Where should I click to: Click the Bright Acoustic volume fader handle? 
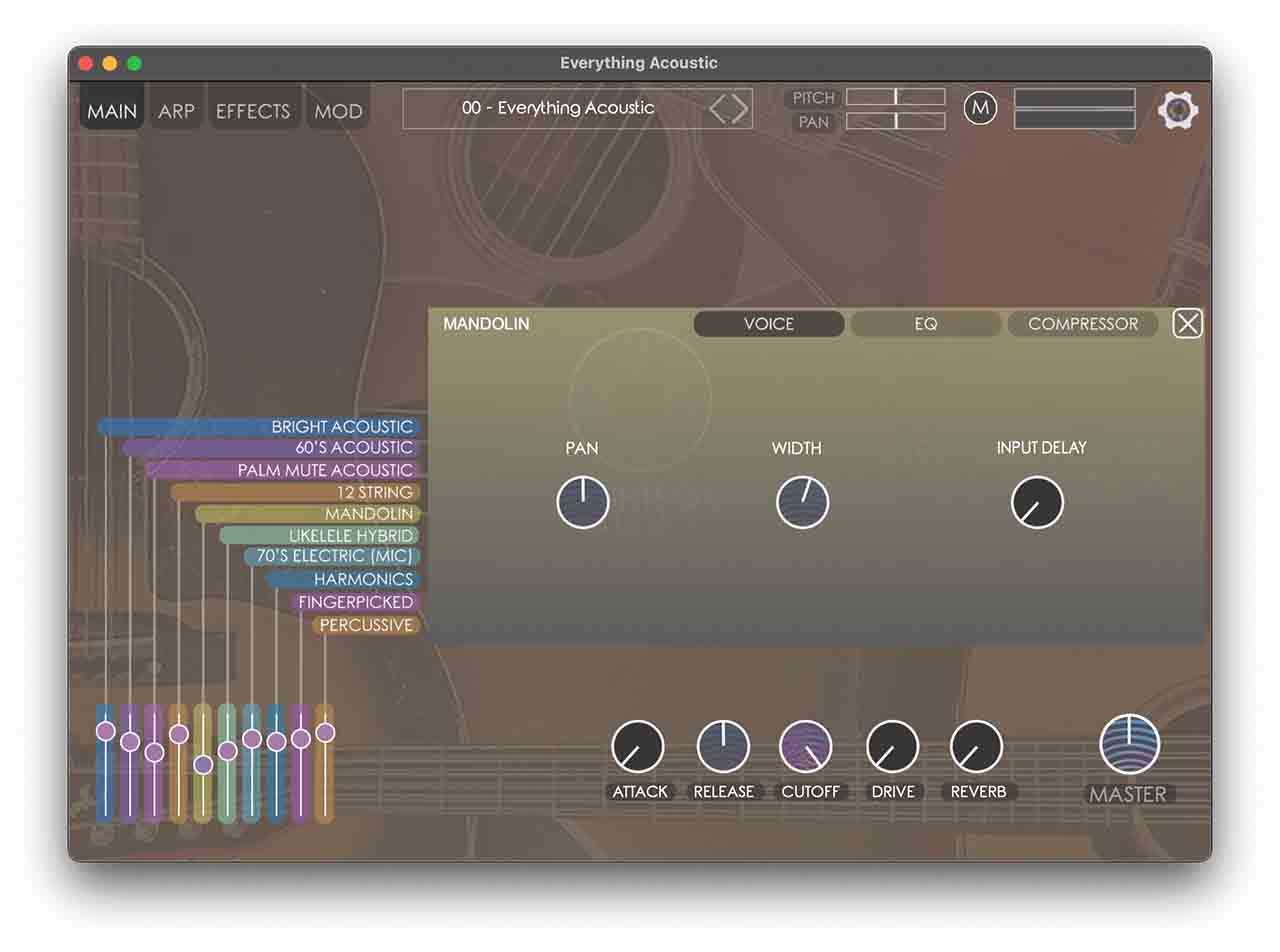tap(106, 731)
